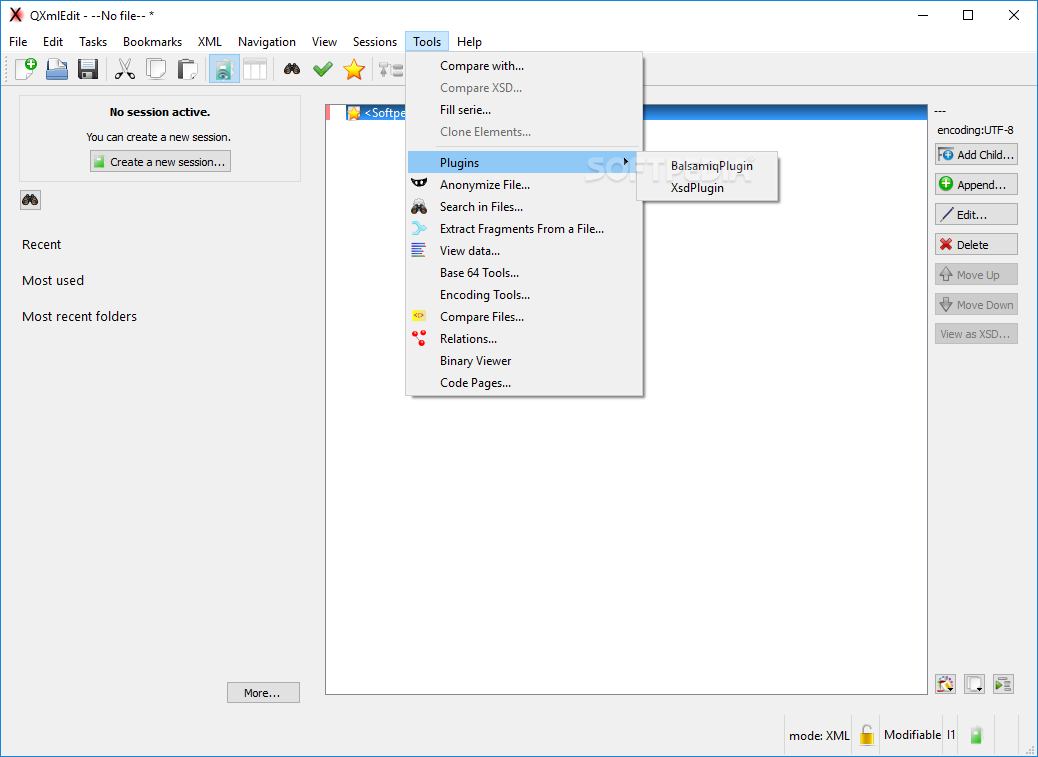
Task: Click the Relations red nodes icon
Action: pos(419,338)
